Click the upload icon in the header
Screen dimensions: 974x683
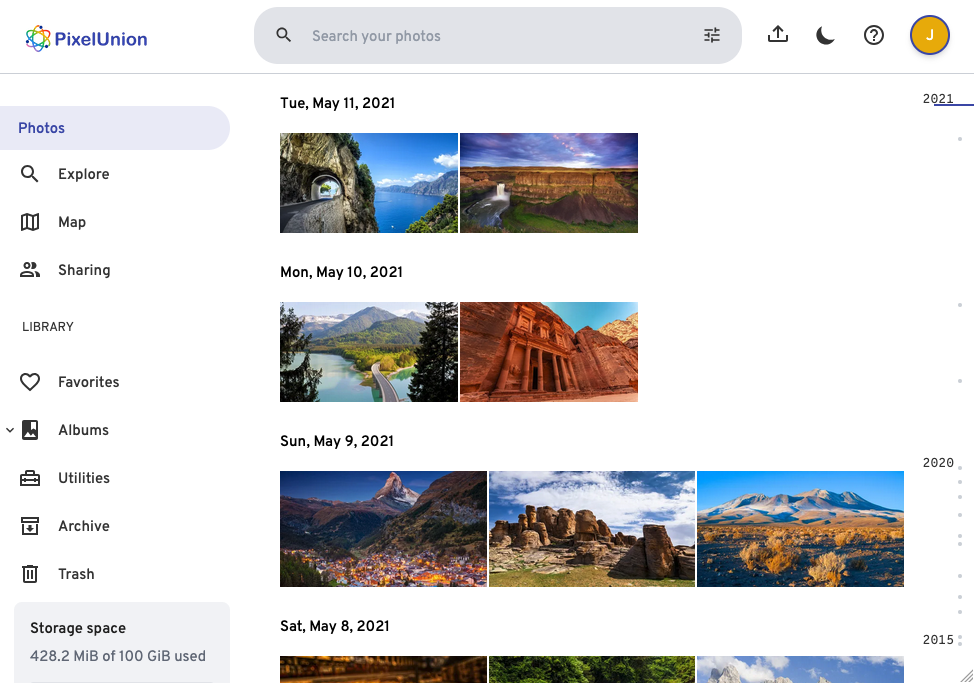pos(778,35)
